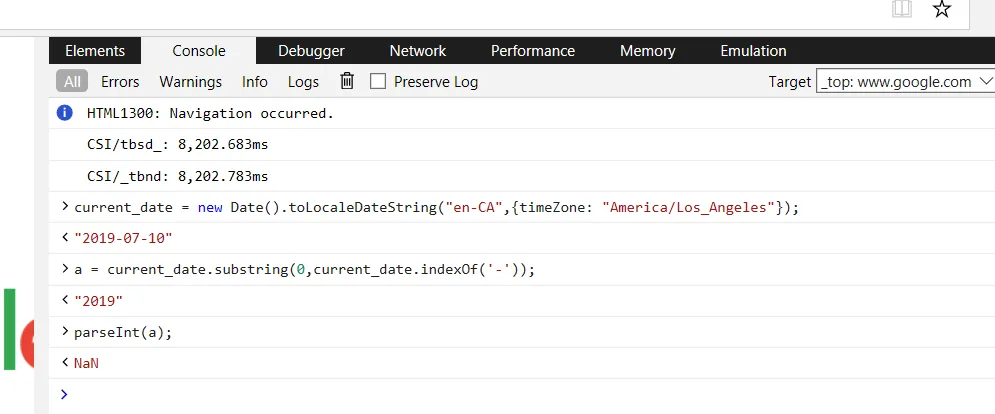Open the Target frame dropdown
The height and width of the screenshot is (414, 995).
905,81
